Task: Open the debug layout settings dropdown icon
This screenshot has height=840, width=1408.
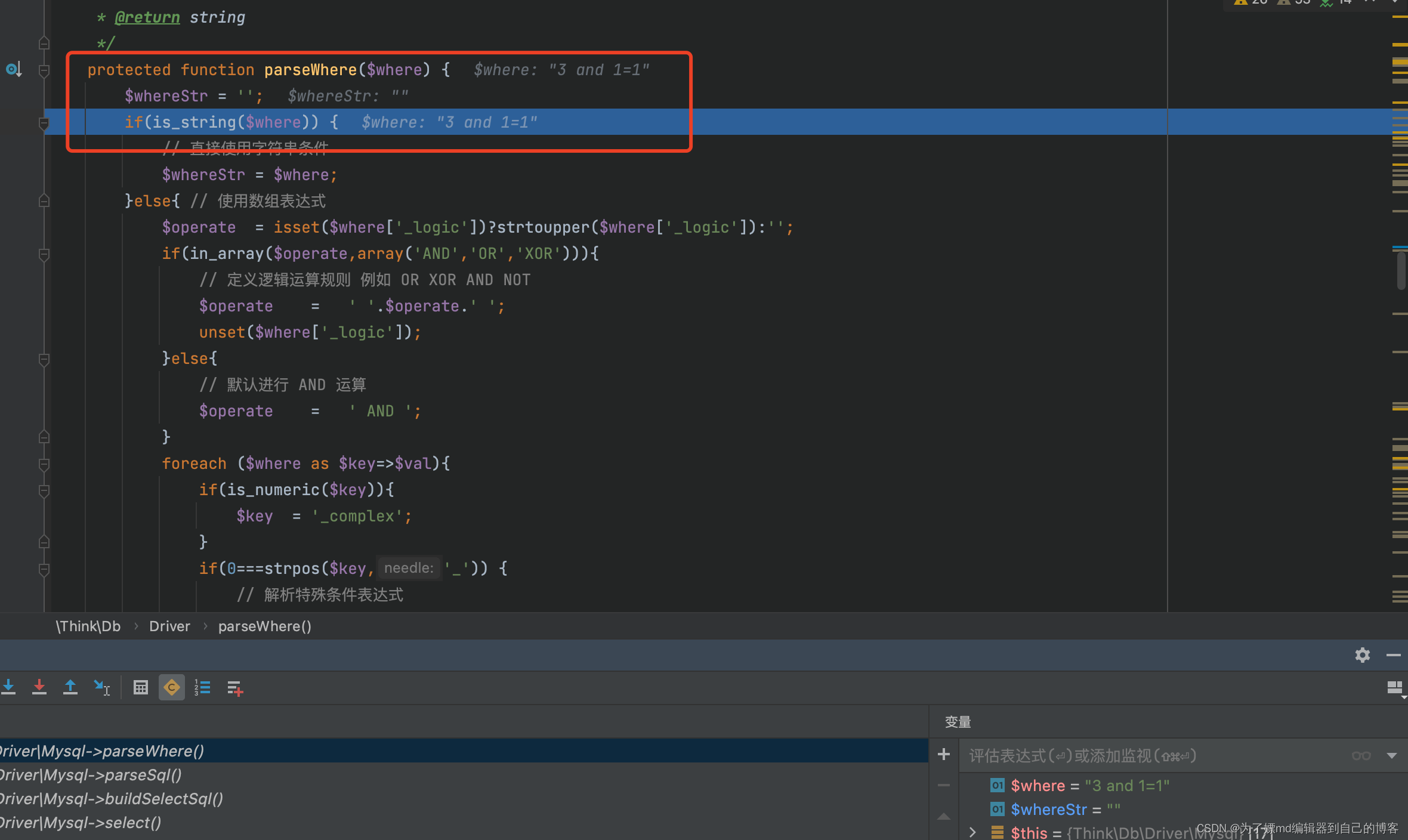Action: coord(1395,688)
